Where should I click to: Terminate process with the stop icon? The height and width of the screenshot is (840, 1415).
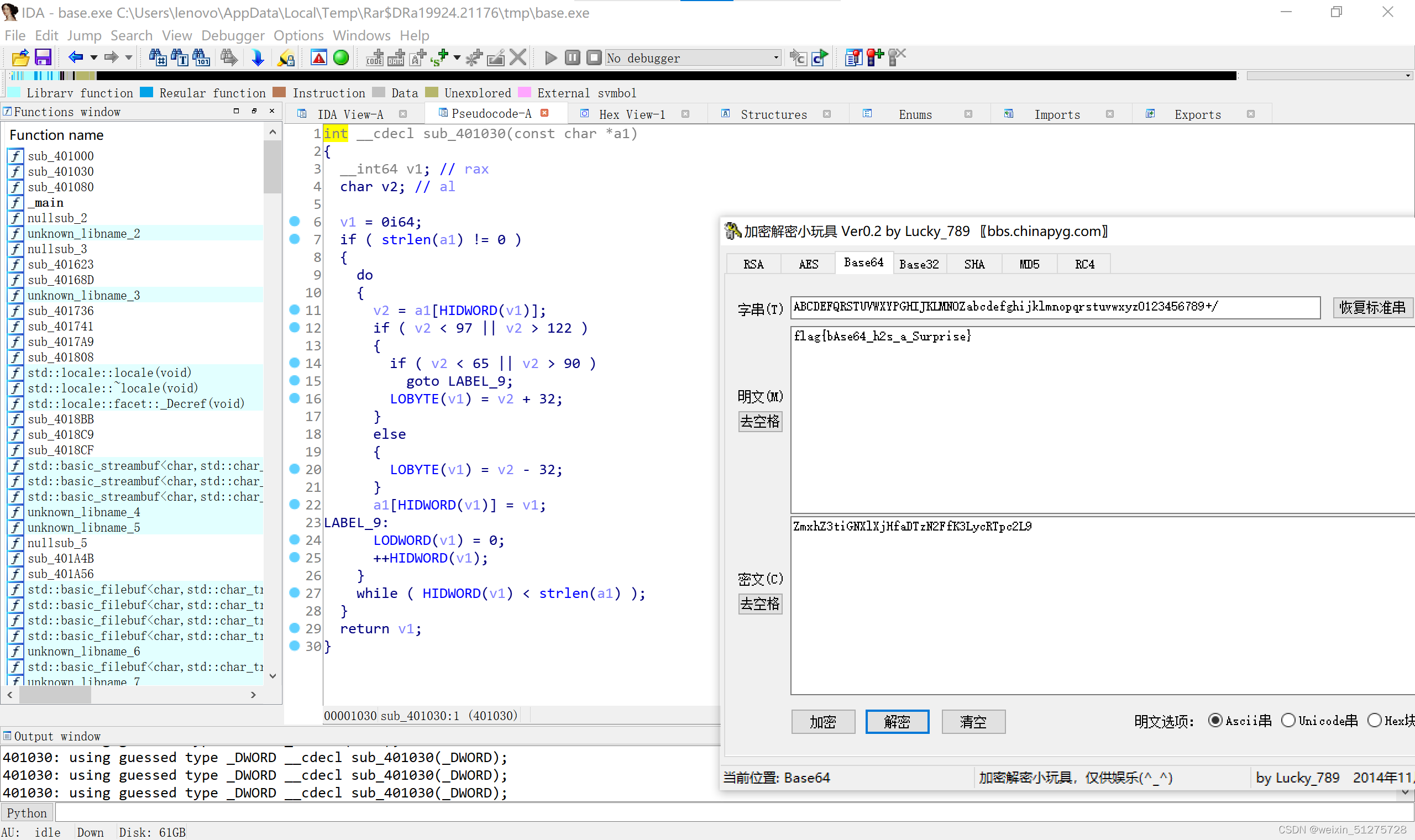594,57
